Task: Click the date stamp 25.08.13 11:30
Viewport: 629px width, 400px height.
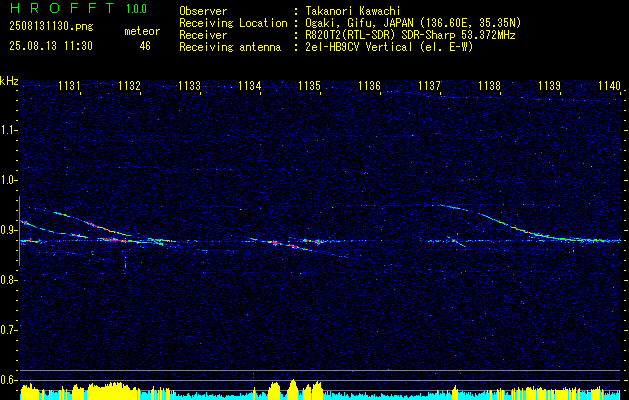Action: [51, 46]
